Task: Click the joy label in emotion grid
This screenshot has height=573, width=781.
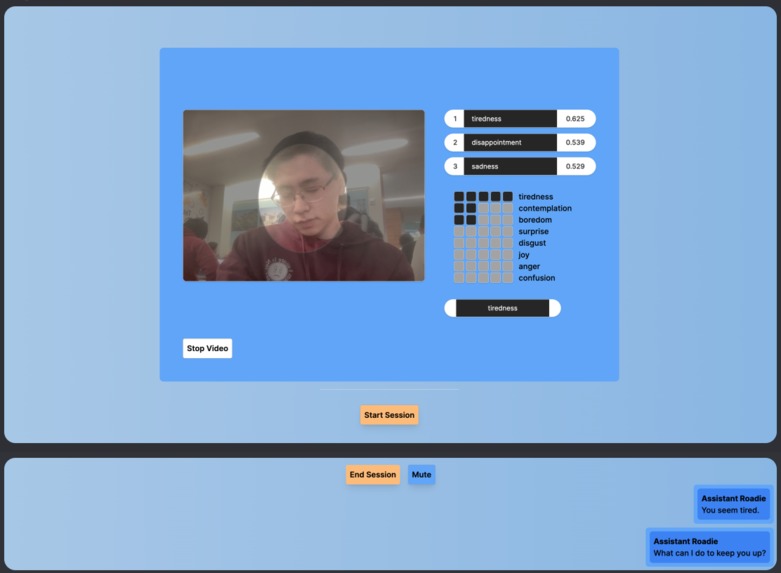Action: (523, 255)
